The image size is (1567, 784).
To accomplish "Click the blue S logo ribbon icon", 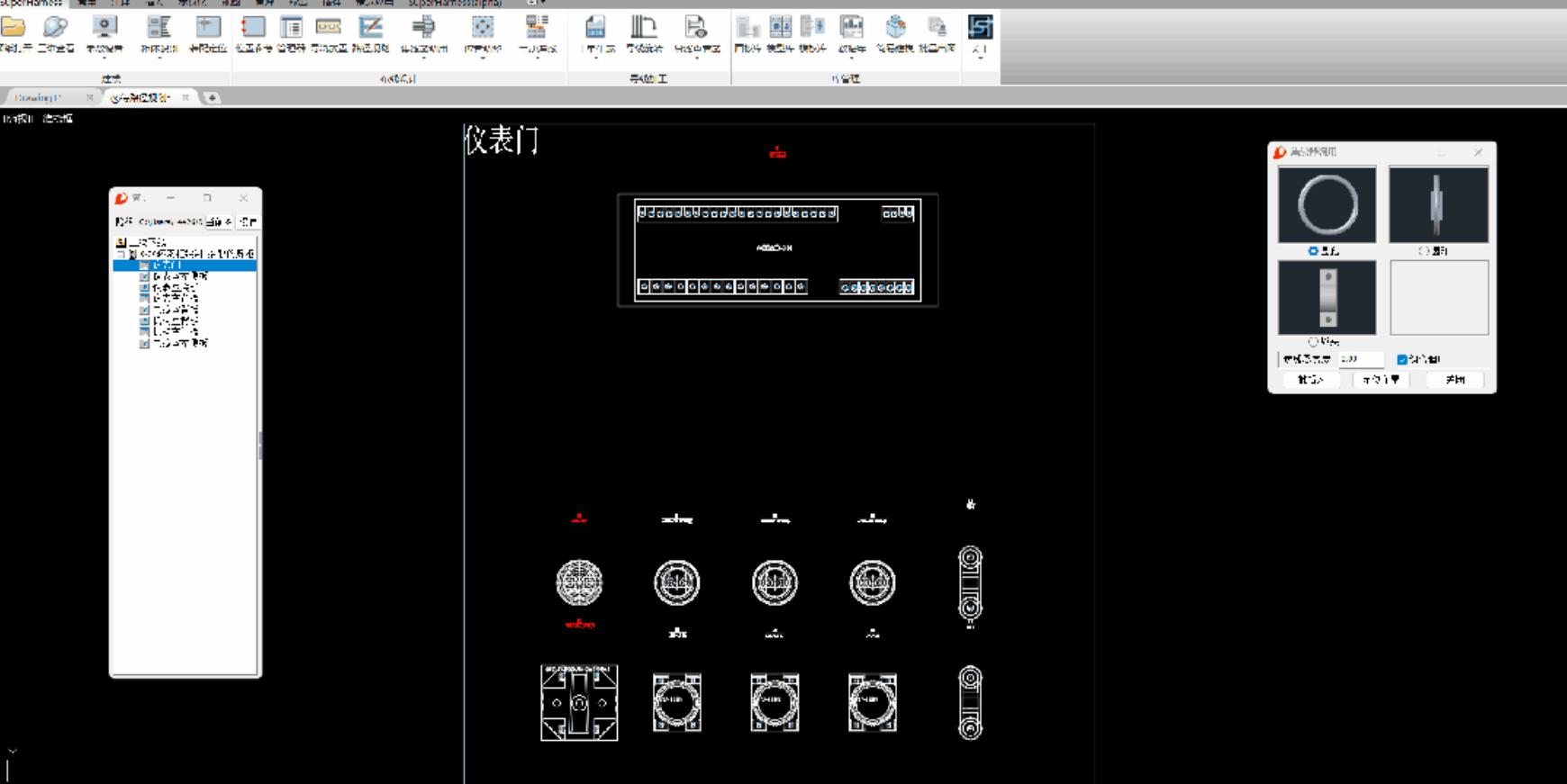I will tap(980, 27).
